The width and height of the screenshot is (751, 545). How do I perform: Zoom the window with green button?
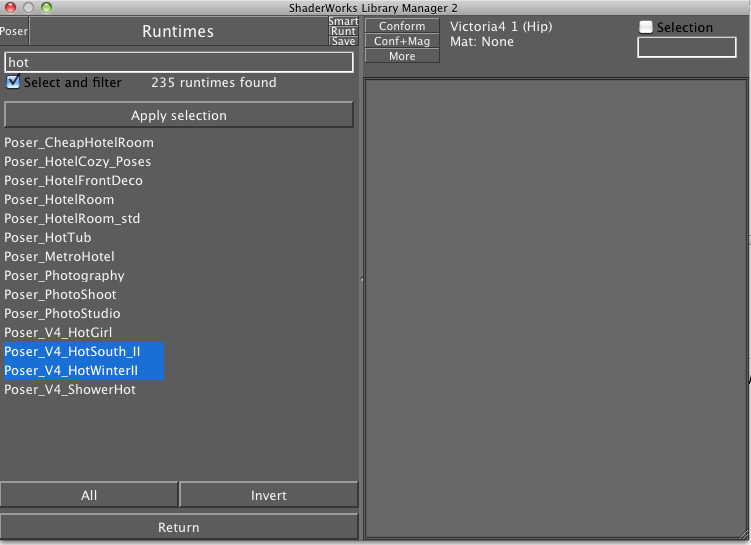[46, 7]
